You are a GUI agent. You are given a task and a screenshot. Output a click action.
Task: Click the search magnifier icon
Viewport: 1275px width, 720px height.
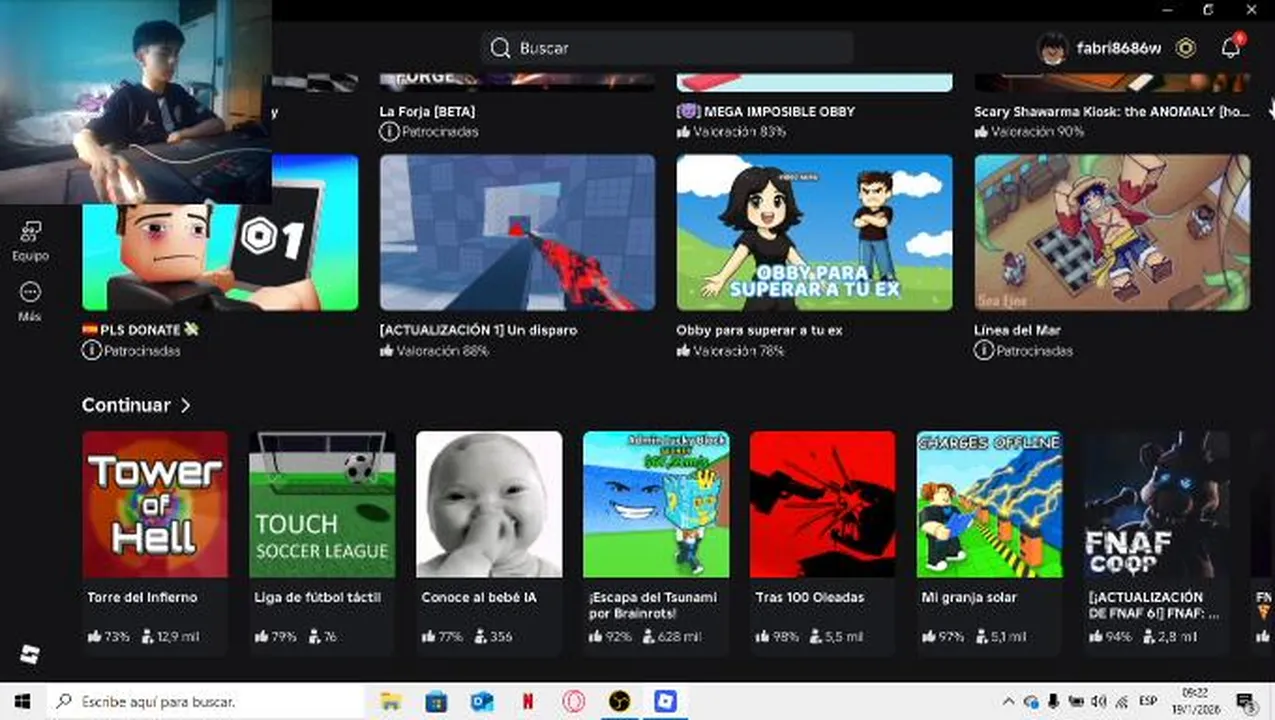[x=500, y=48]
